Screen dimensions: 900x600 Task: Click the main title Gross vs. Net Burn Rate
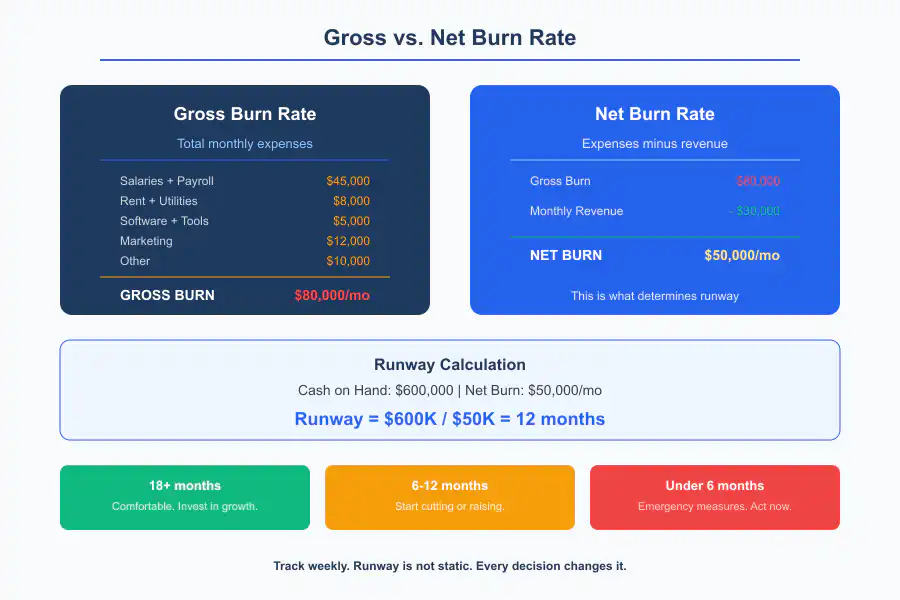point(450,38)
